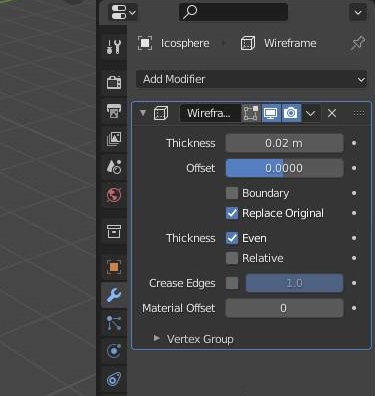Screen dimensions: 375x396
Task: Open the options dropdown beside search field
Action: (x=358, y=13)
